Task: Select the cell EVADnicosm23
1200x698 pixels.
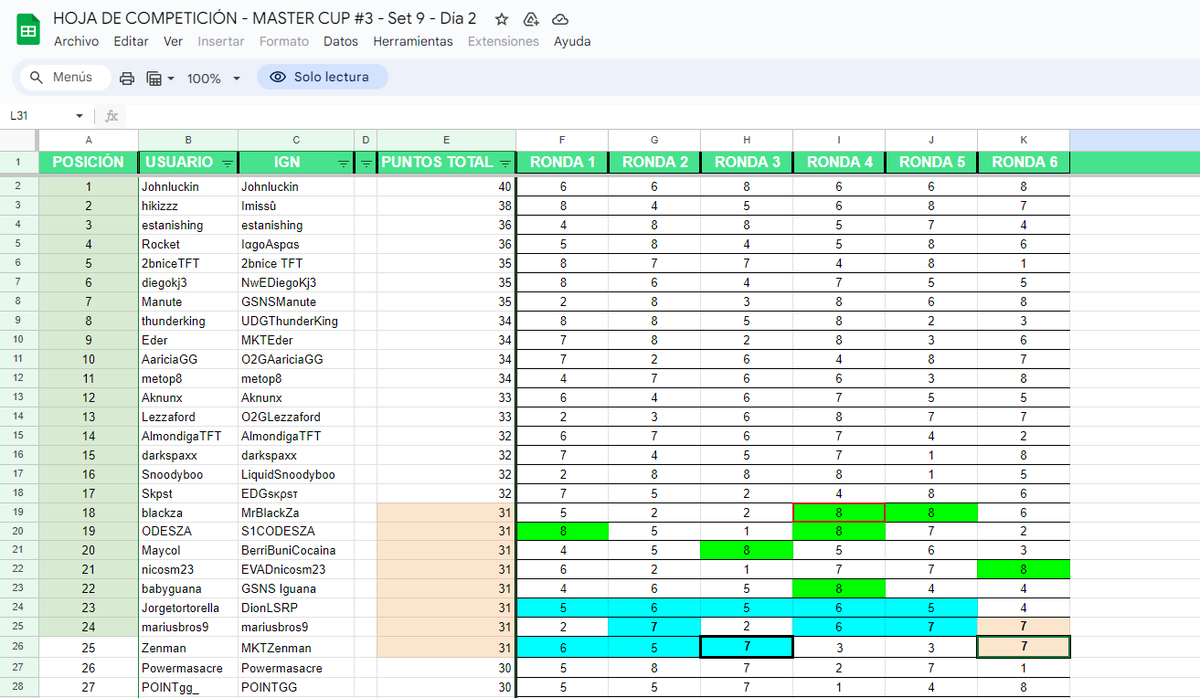Action: point(296,570)
